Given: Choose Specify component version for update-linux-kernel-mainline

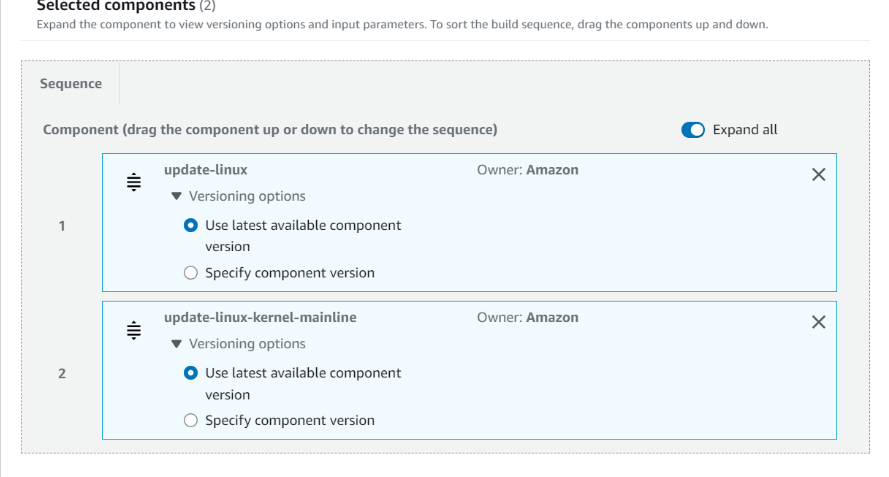Looking at the screenshot, I should [x=191, y=421].
